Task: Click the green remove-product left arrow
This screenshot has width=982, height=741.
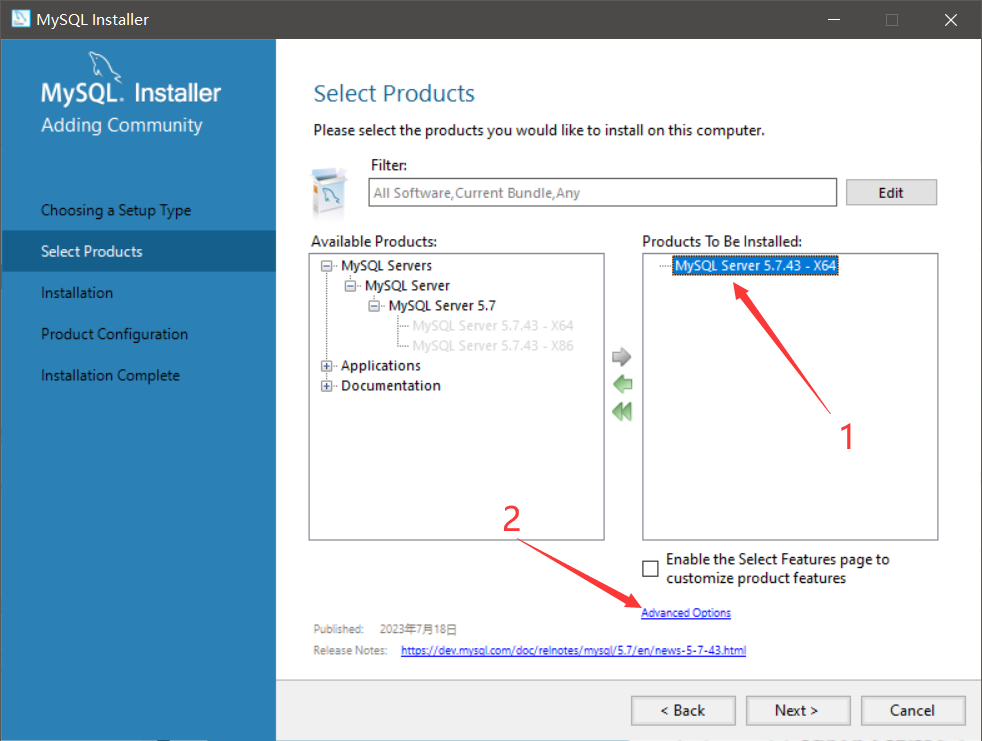Action: pos(622,384)
